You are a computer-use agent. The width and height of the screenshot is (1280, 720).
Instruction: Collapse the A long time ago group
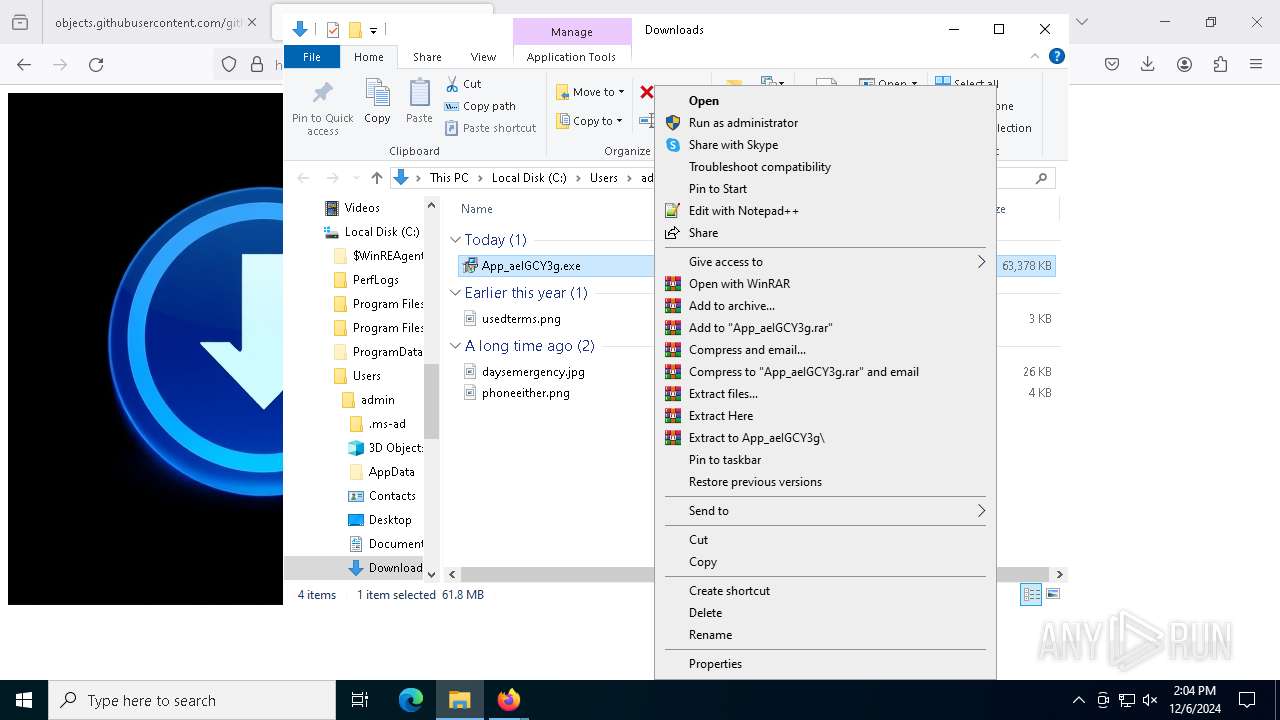(456, 346)
